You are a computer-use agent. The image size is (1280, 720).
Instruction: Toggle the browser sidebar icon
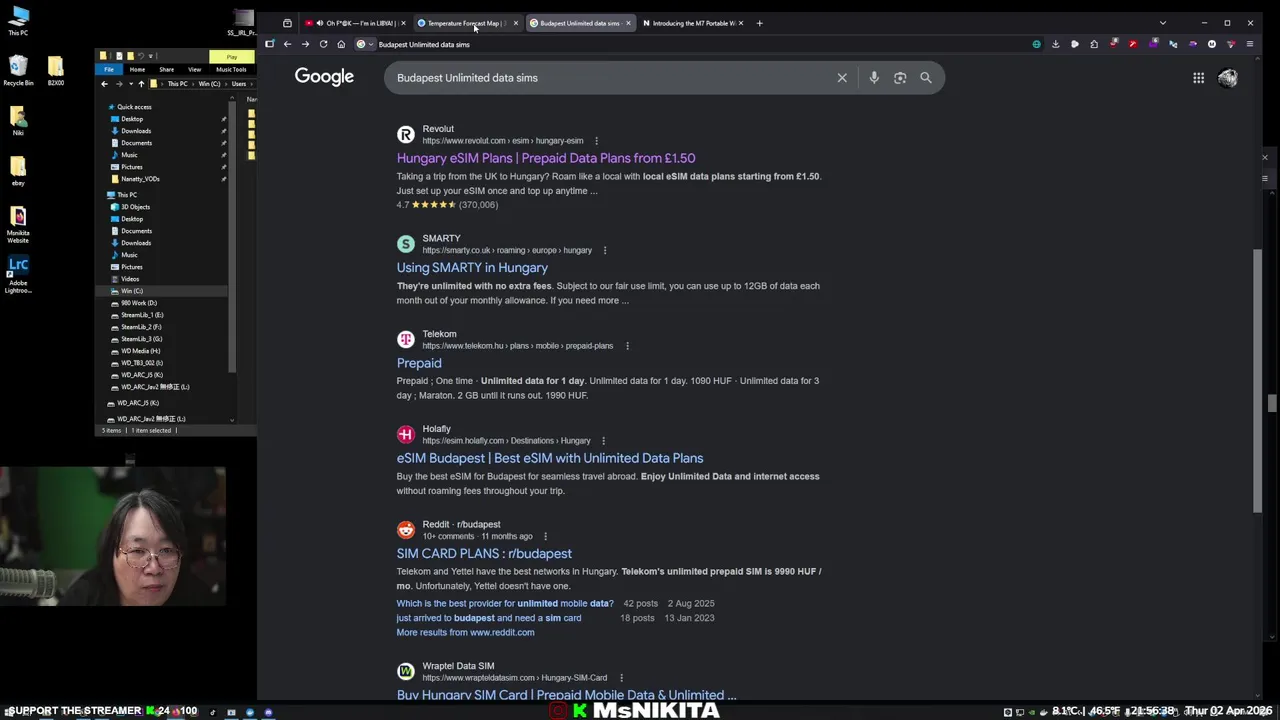269,44
